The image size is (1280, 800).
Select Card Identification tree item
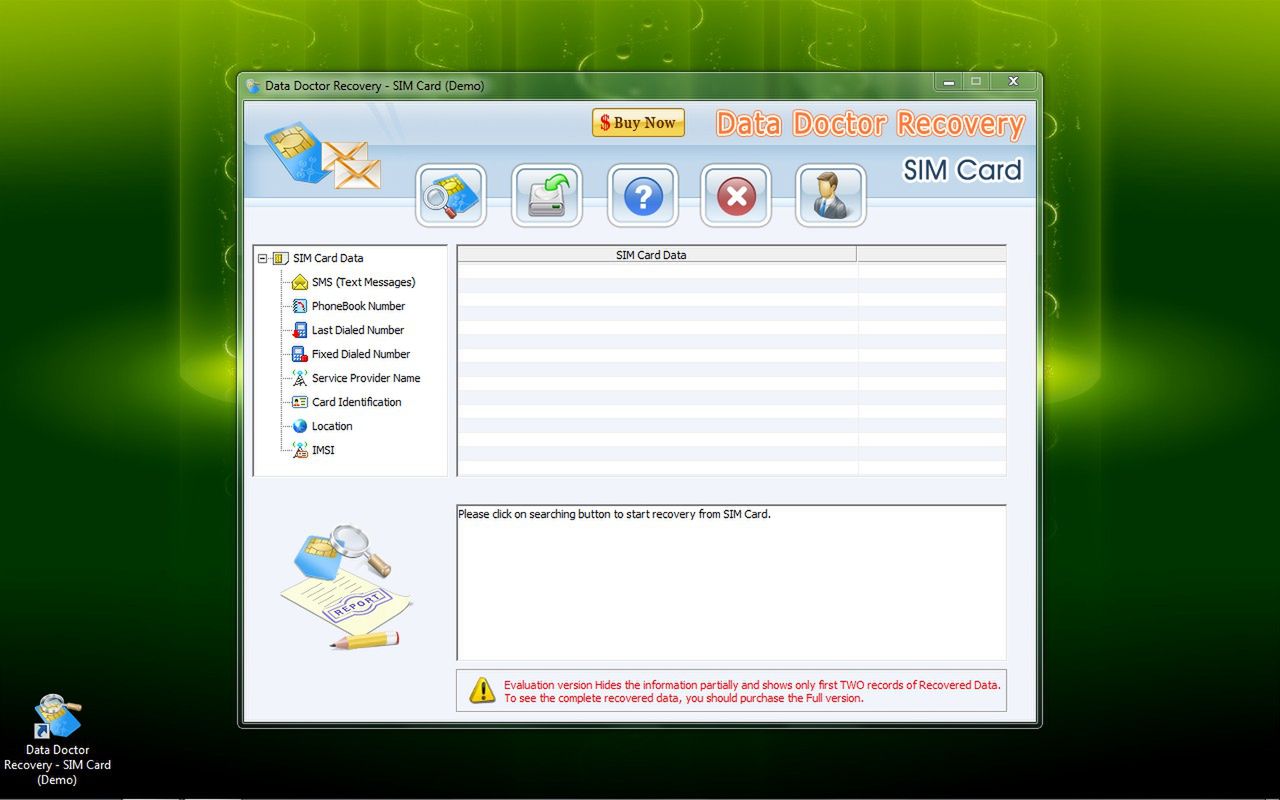point(356,402)
